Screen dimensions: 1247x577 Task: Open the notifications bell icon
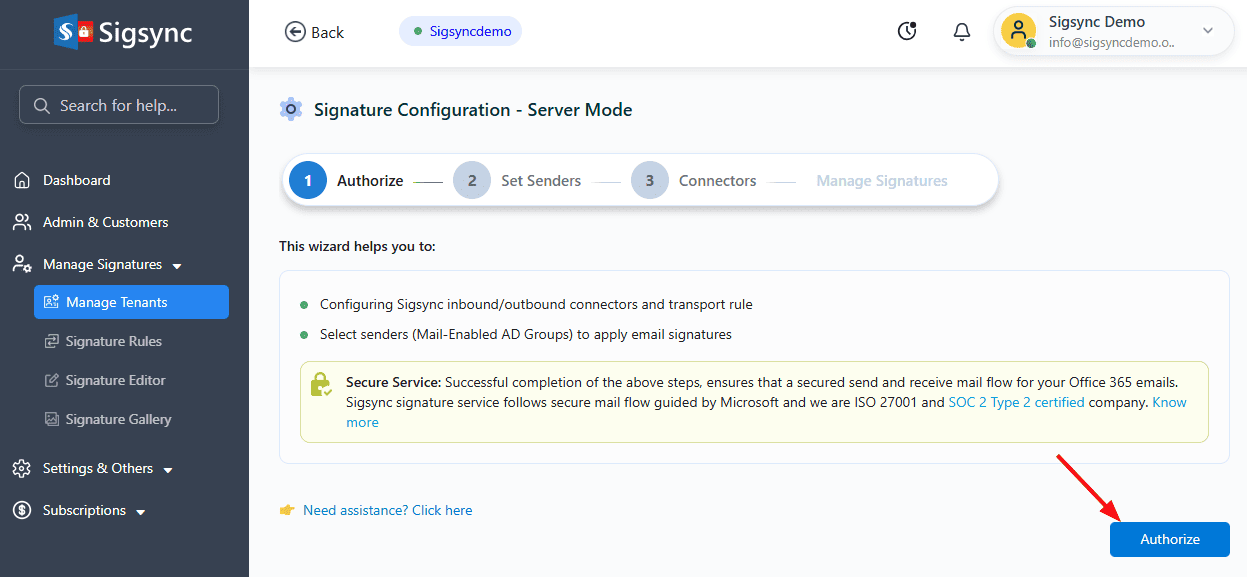tap(961, 32)
